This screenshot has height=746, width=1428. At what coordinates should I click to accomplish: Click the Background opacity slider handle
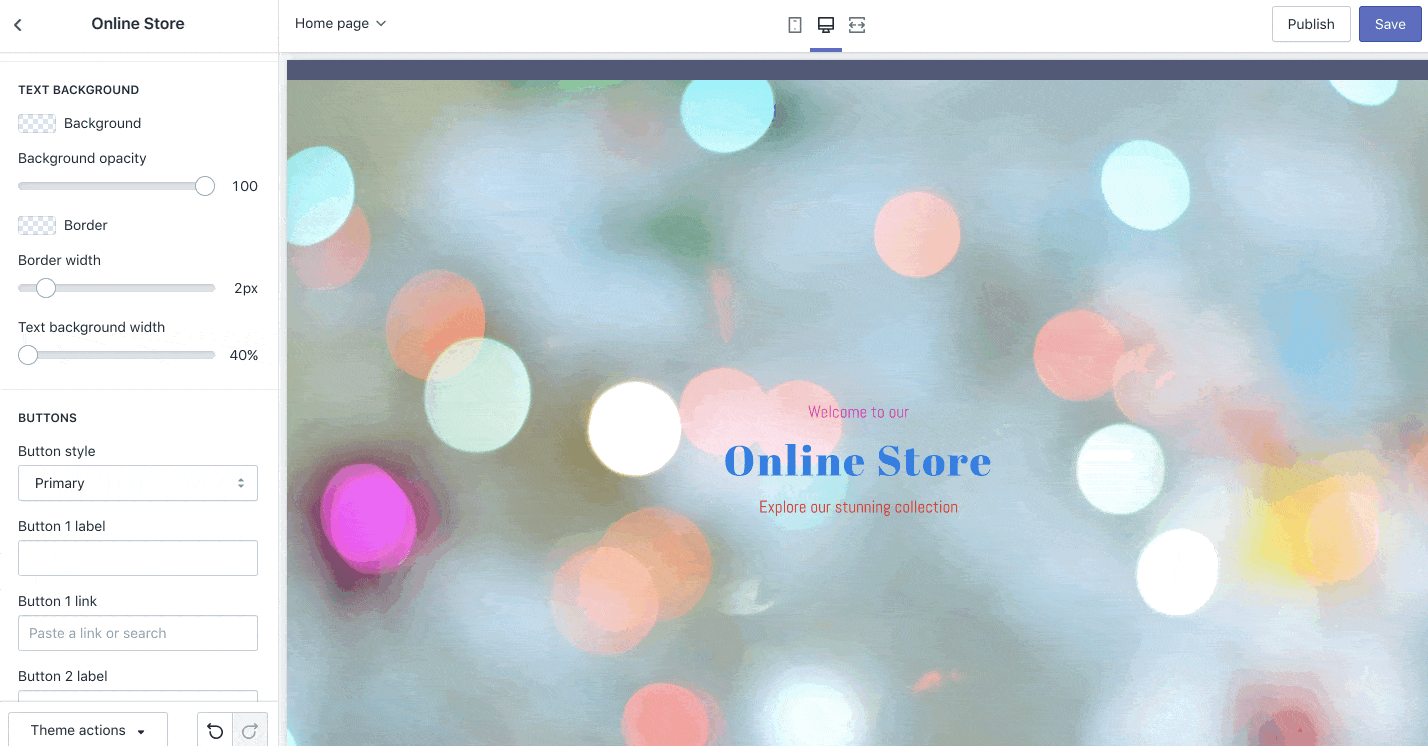click(x=205, y=186)
